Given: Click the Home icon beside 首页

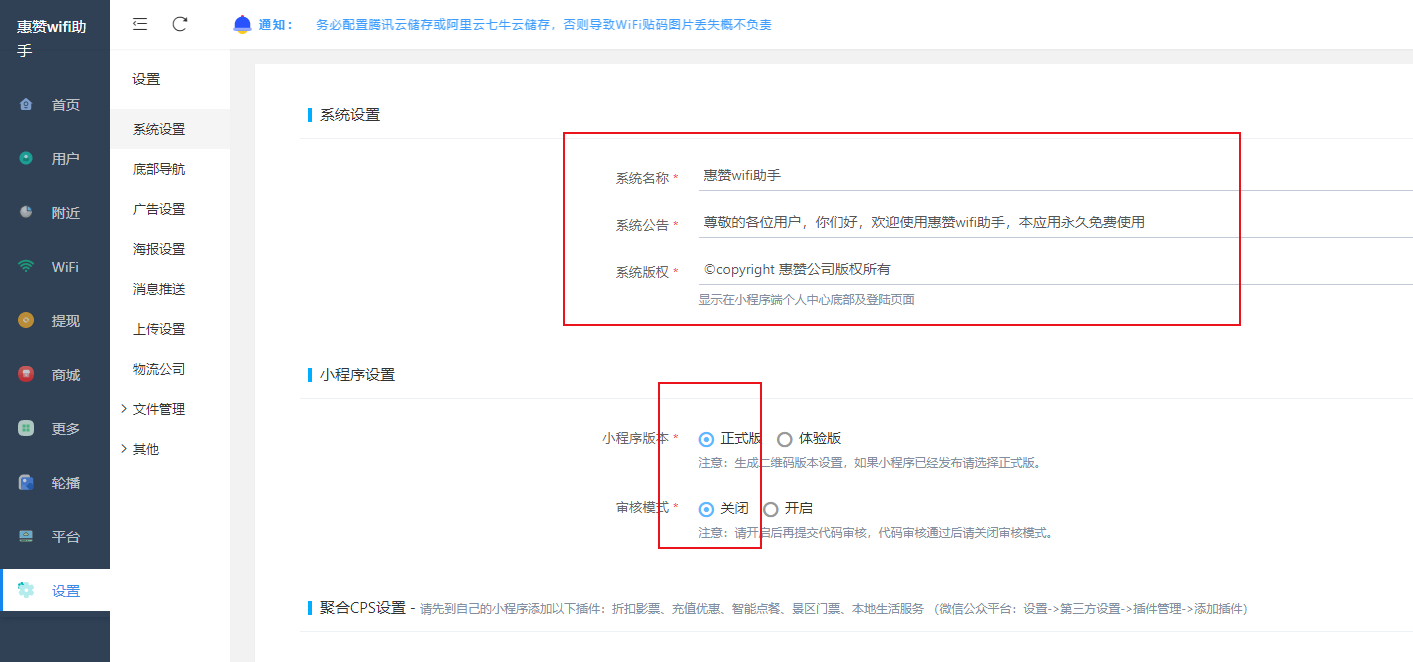Looking at the screenshot, I should (x=26, y=104).
